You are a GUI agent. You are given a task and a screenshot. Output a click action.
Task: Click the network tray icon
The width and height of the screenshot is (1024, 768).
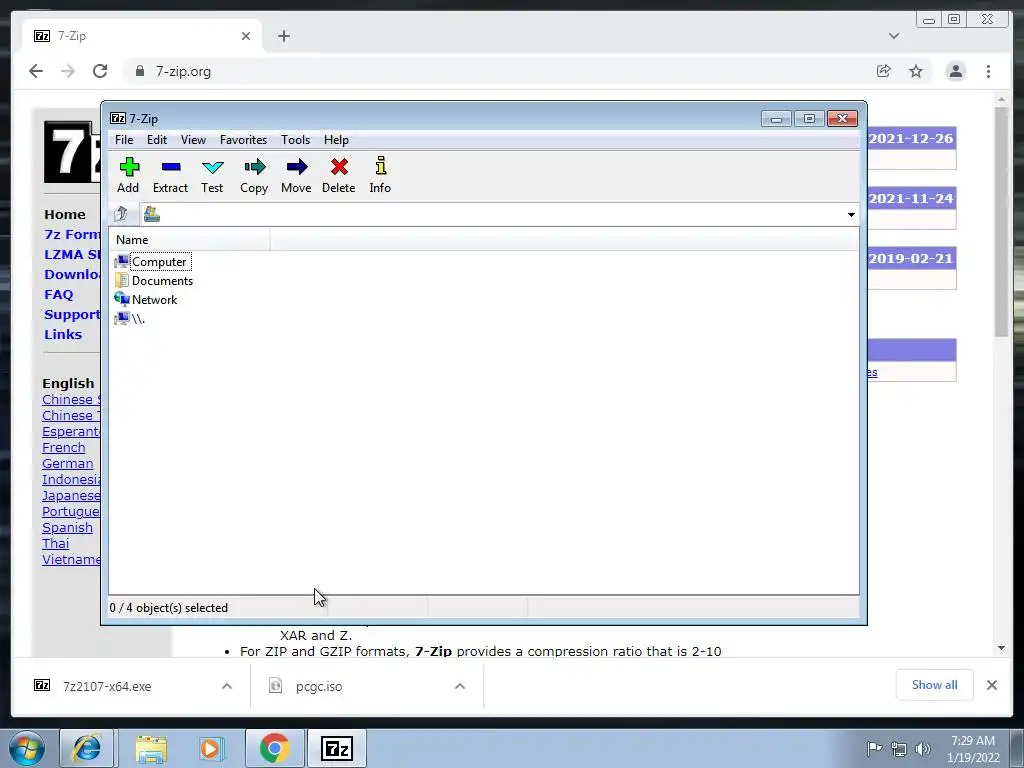pos(899,748)
